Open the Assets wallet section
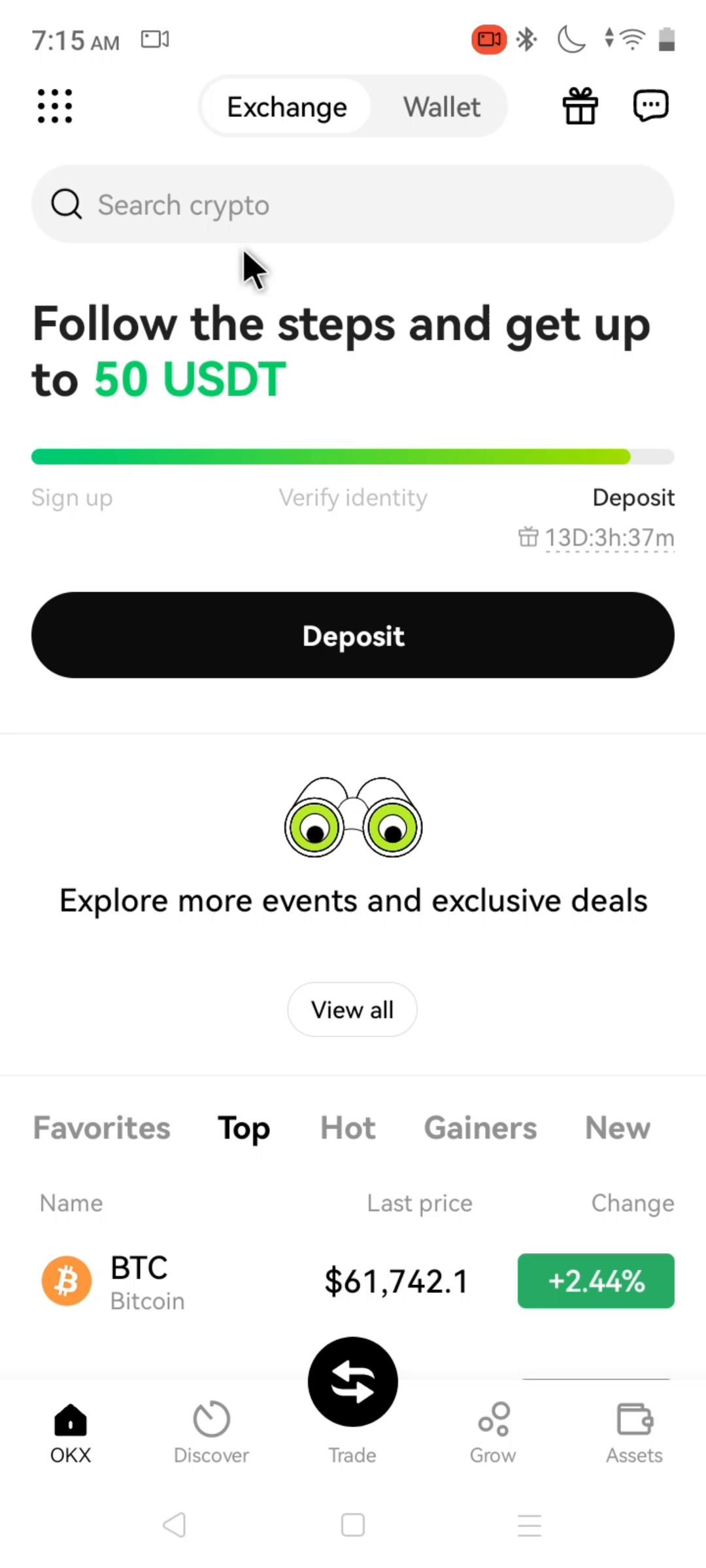 (633, 1432)
